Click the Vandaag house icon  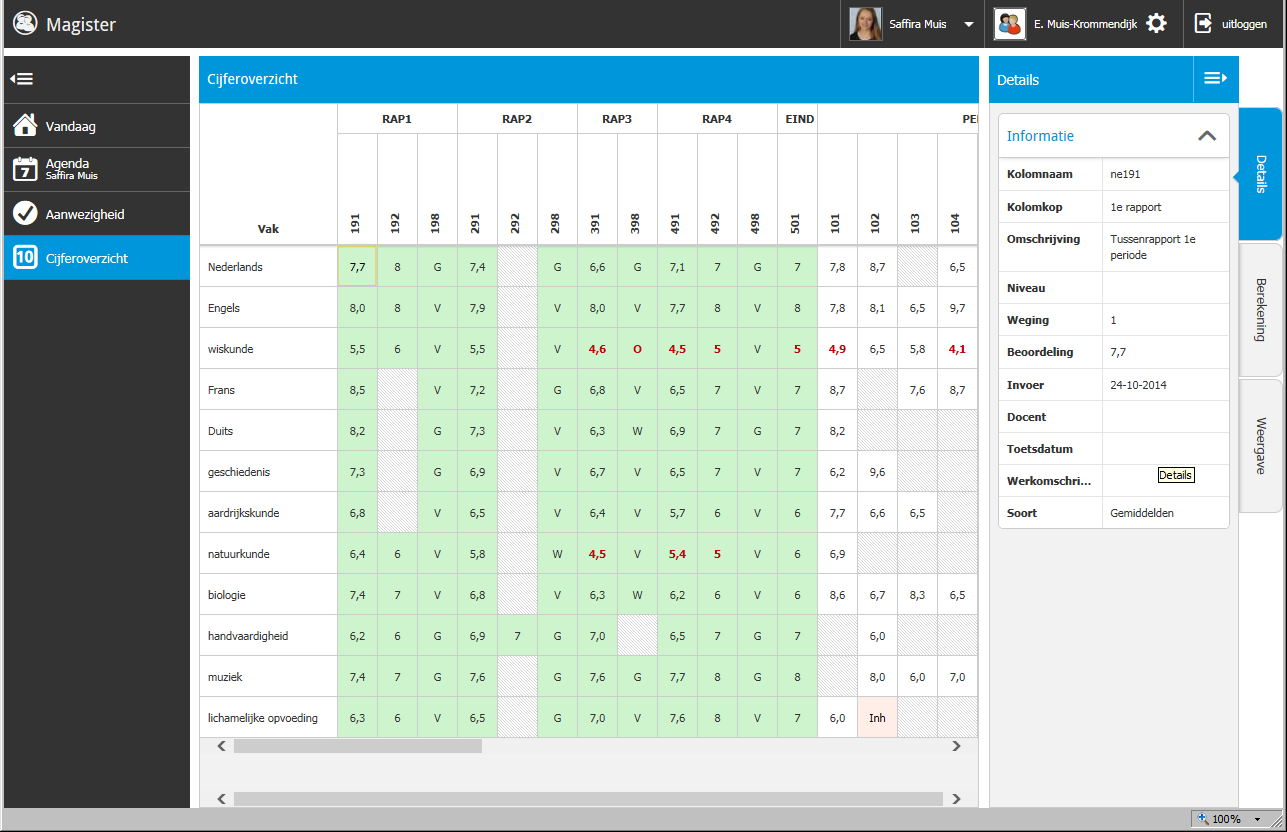pos(25,126)
